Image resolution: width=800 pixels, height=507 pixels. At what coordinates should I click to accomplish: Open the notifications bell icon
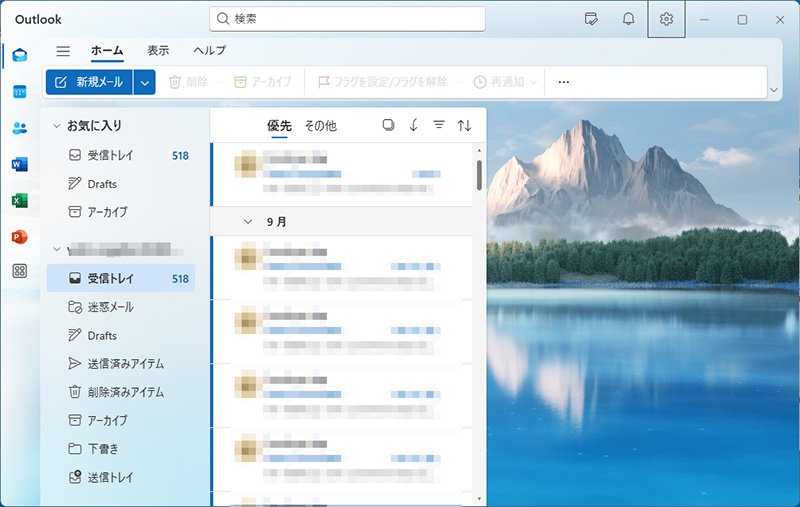628,19
